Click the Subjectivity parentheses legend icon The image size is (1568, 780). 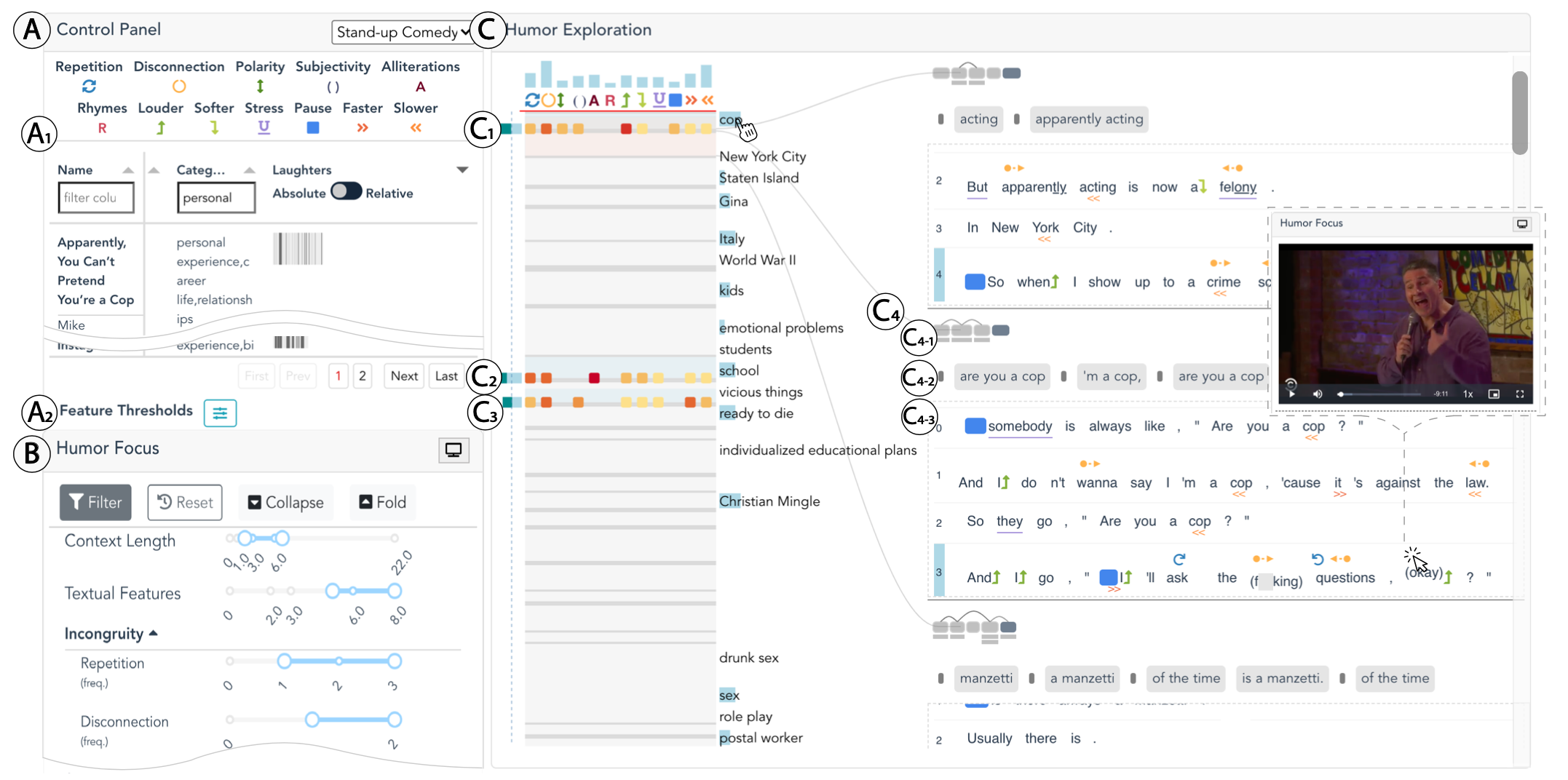(x=333, y=87)
